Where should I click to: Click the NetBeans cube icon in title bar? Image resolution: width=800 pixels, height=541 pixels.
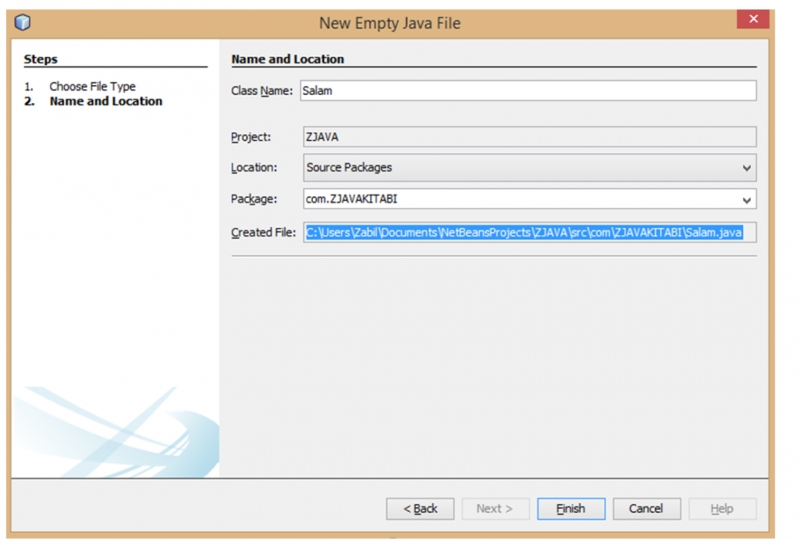click(23, 22)
